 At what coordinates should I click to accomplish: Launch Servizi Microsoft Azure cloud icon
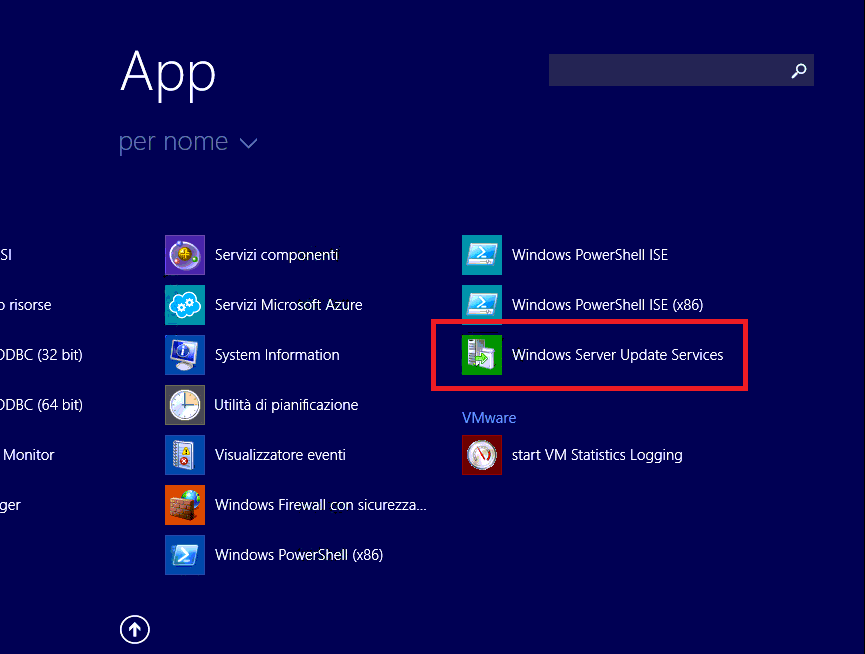[185, 305]
